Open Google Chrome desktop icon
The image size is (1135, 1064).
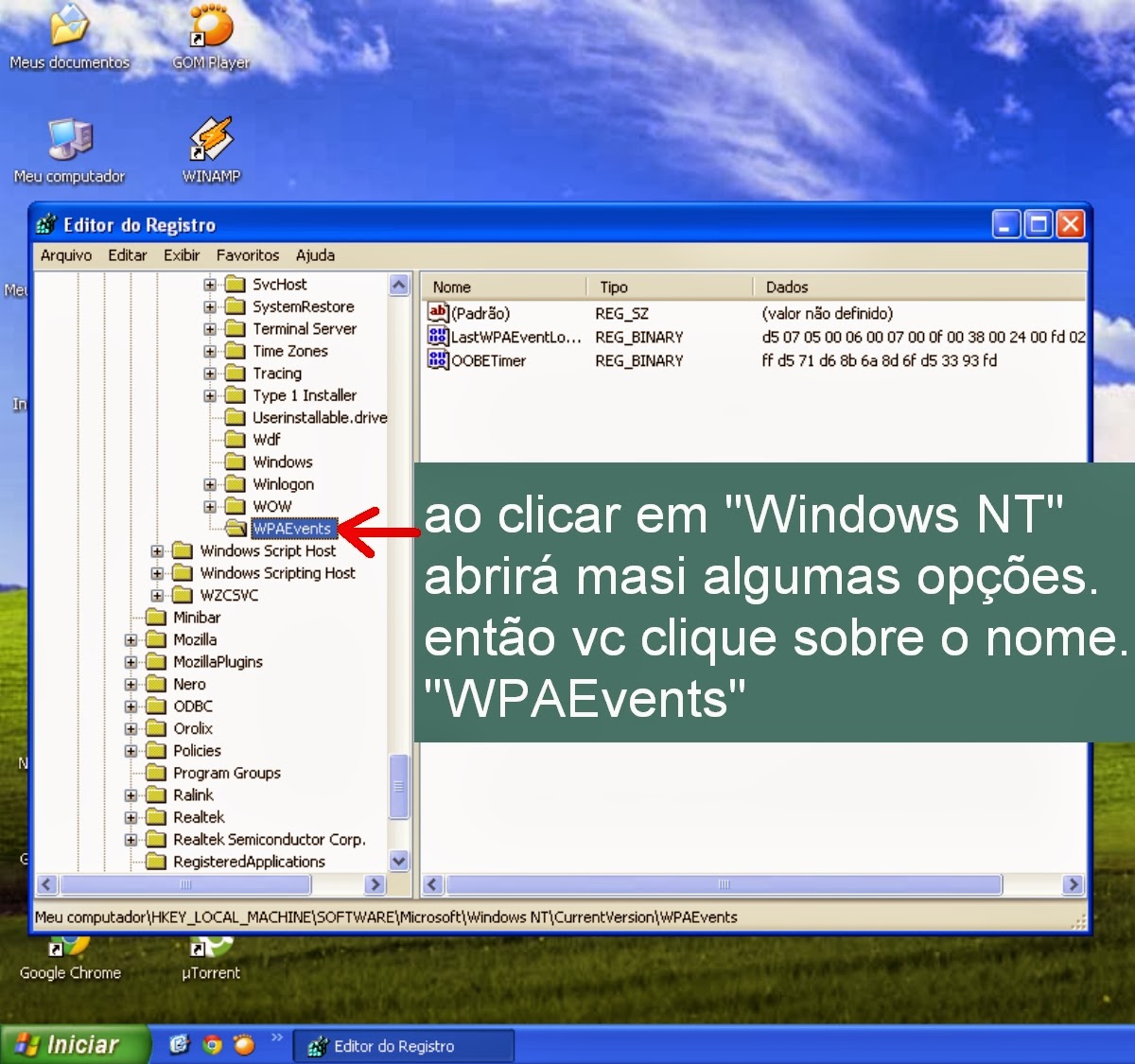point(70,951)
